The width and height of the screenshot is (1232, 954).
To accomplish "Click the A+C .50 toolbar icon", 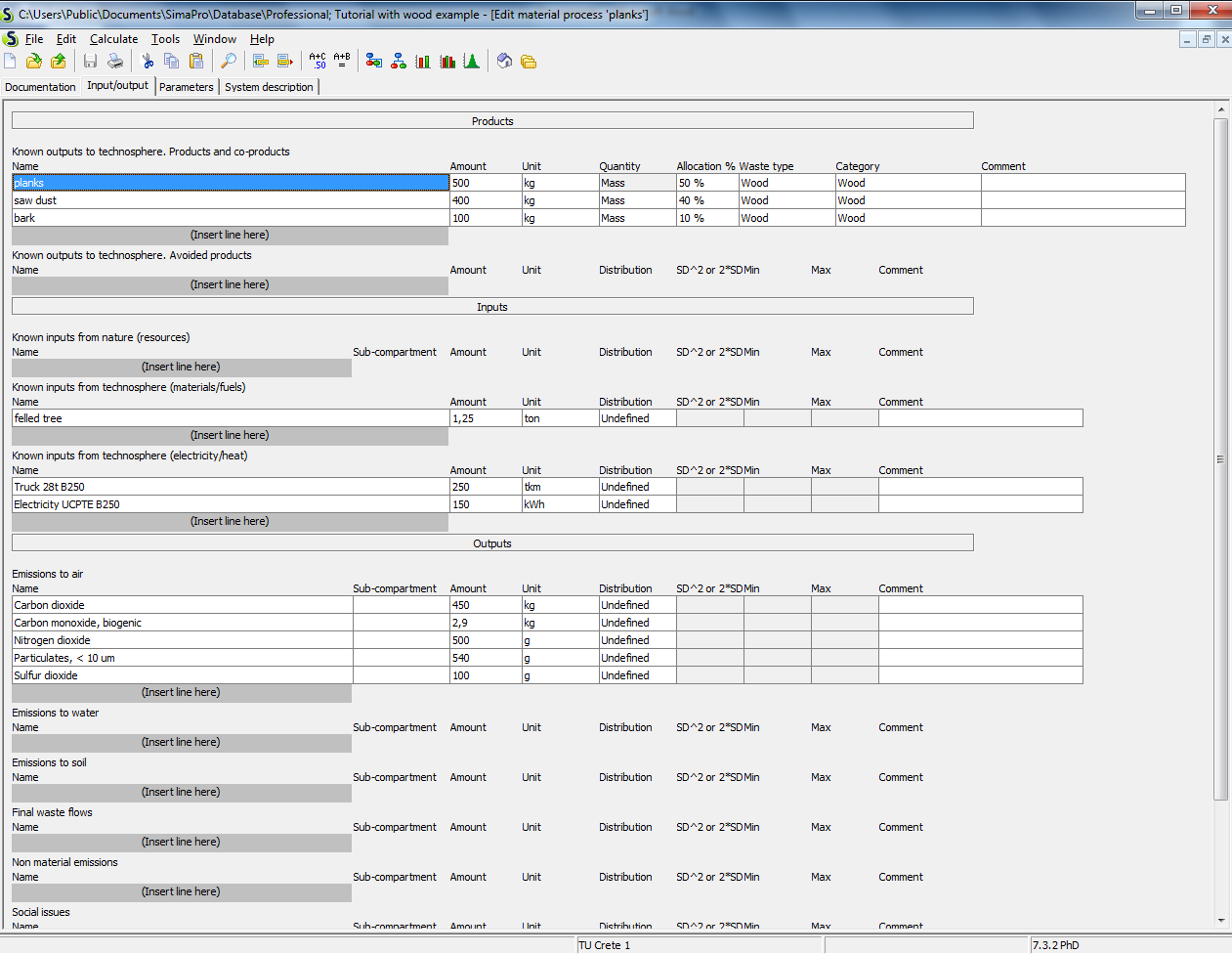I will (x=318, y=62).
